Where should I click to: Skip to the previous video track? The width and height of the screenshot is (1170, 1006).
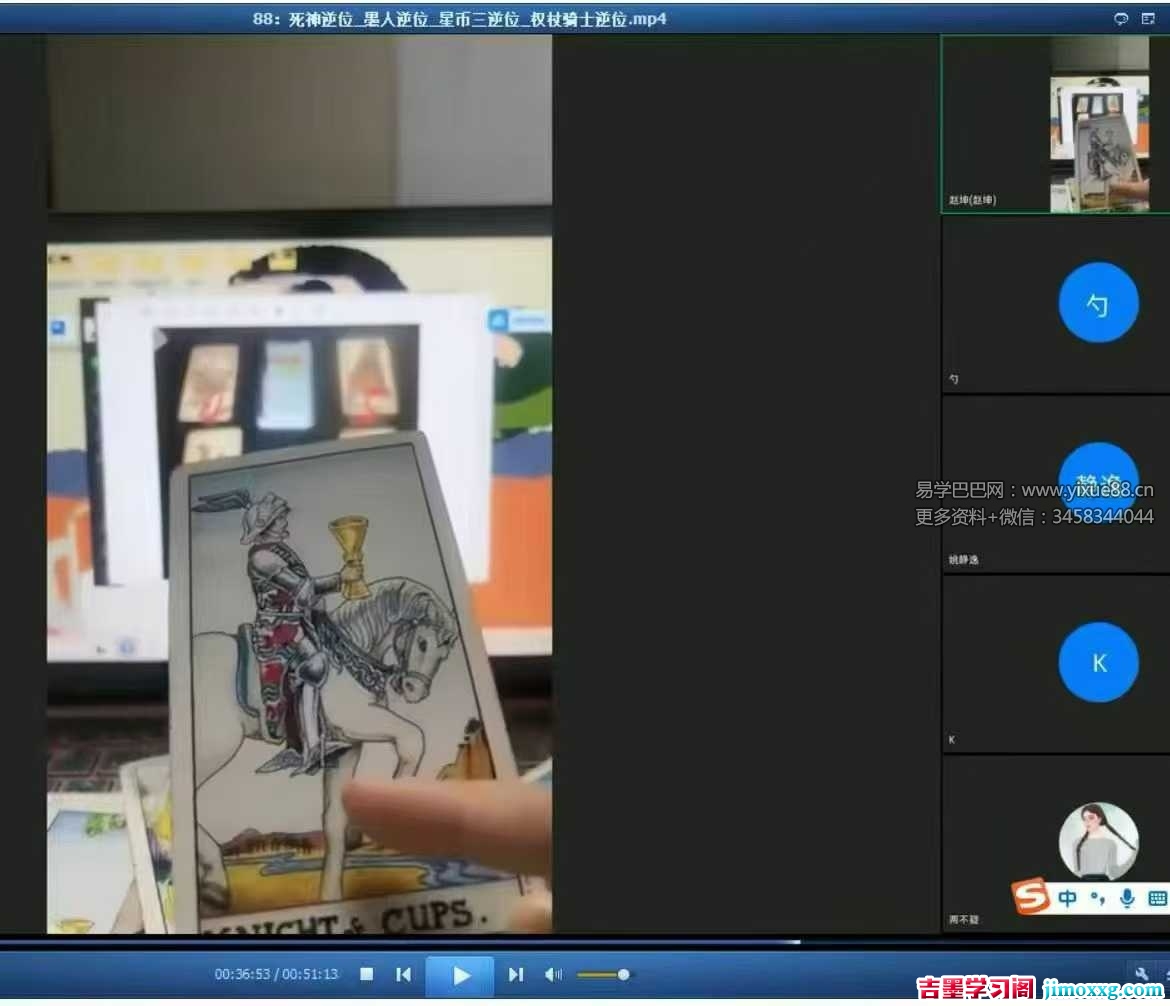click(x=403, y=974)
